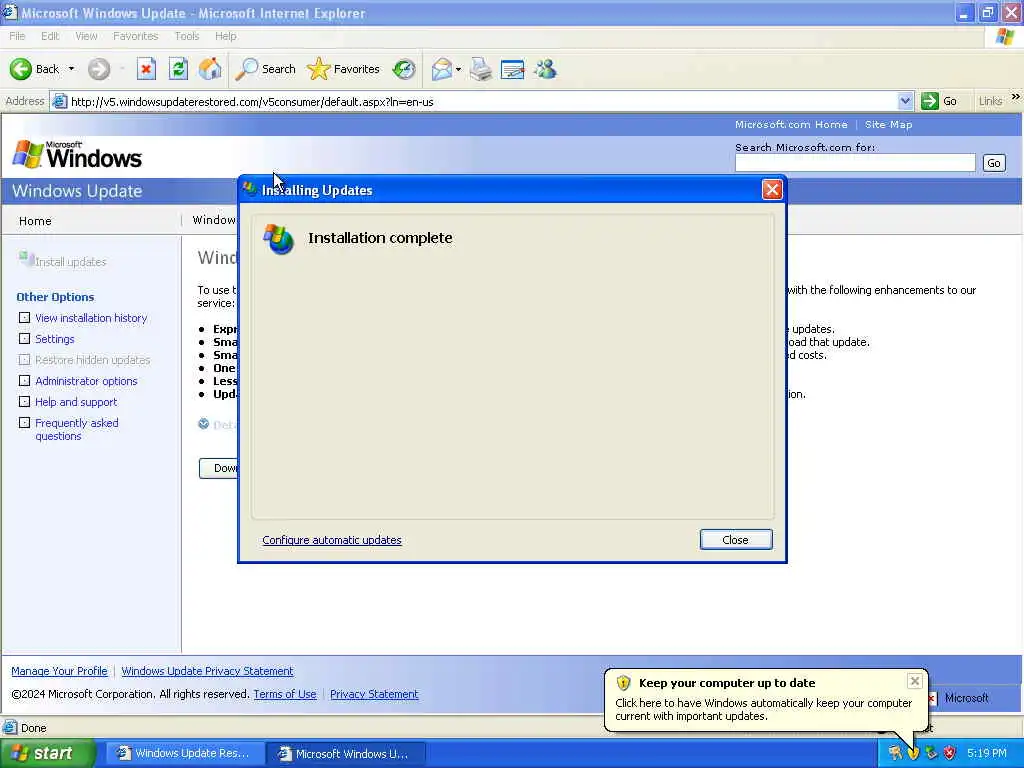This screenshot has height=768, width=1024.
Task: Click the Go button beside Microsoft search
Action: [x=994, y=163]
